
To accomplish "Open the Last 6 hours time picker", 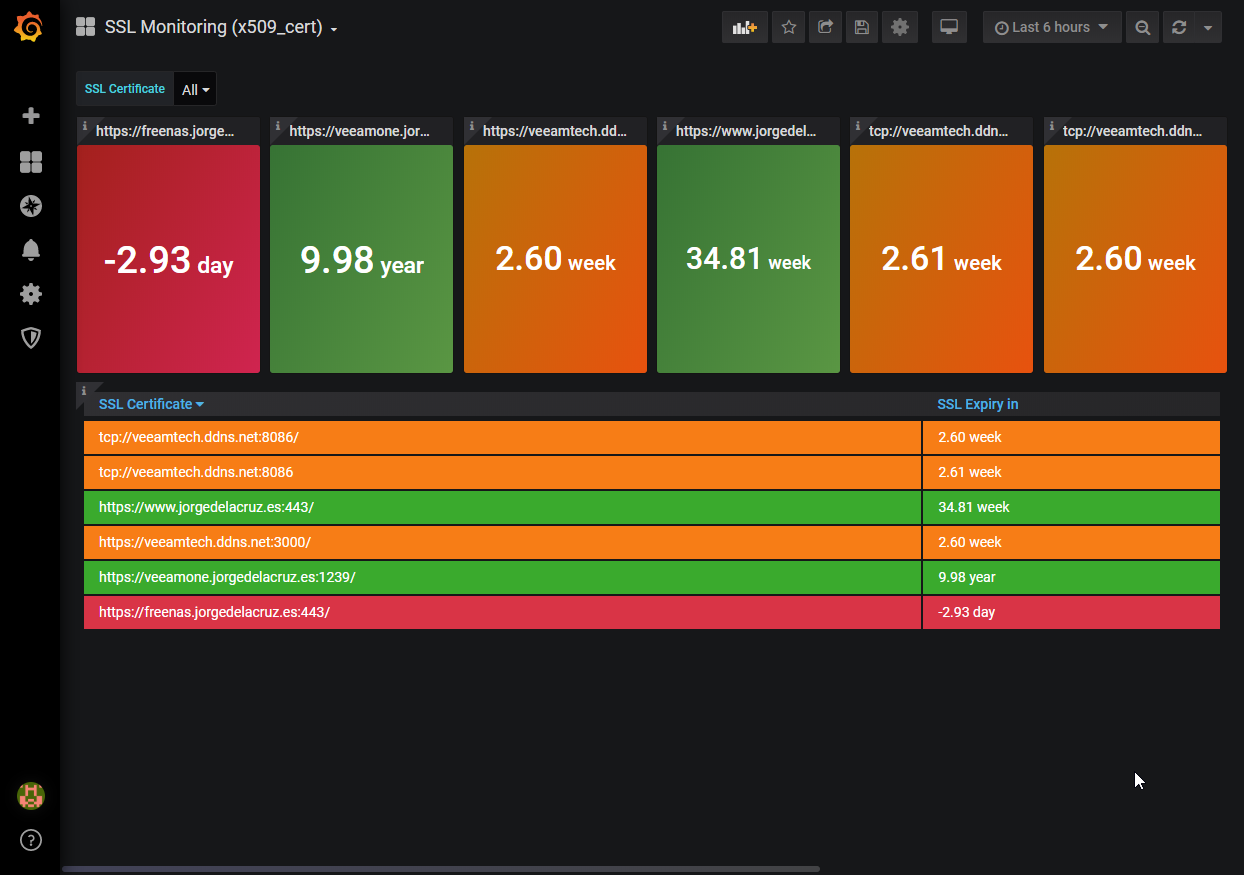I will [x=1051, y=28].
